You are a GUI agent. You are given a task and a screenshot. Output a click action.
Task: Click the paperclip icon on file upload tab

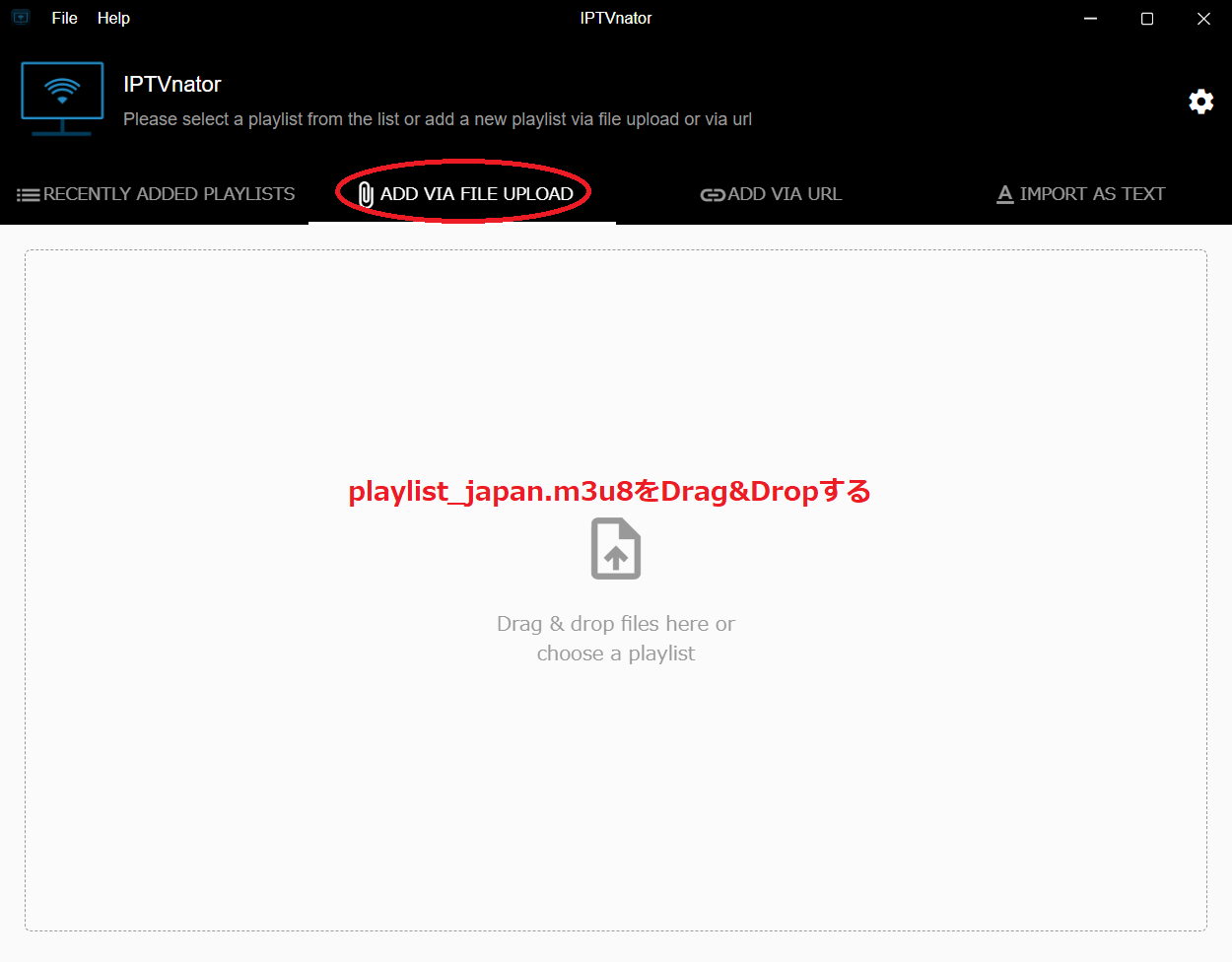tap(366, 194)
